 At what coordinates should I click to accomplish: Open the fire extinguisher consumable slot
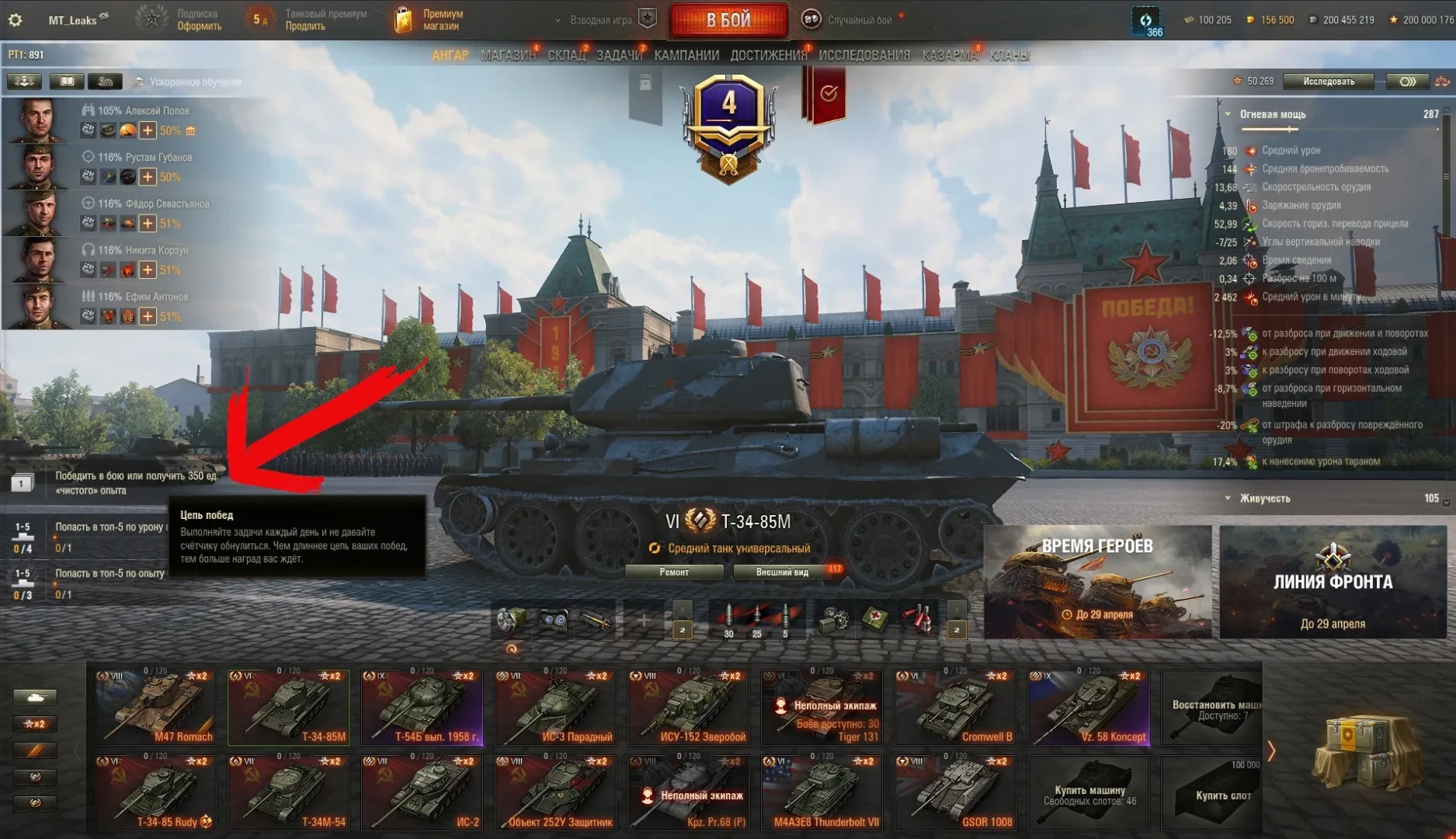(x=917, y=620)
